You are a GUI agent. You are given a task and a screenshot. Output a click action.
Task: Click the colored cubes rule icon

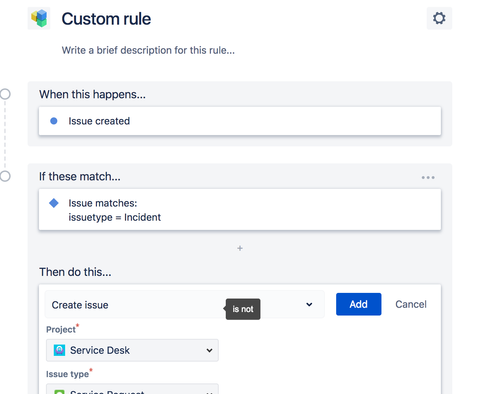pyautogui.click(x=39, y=18)
